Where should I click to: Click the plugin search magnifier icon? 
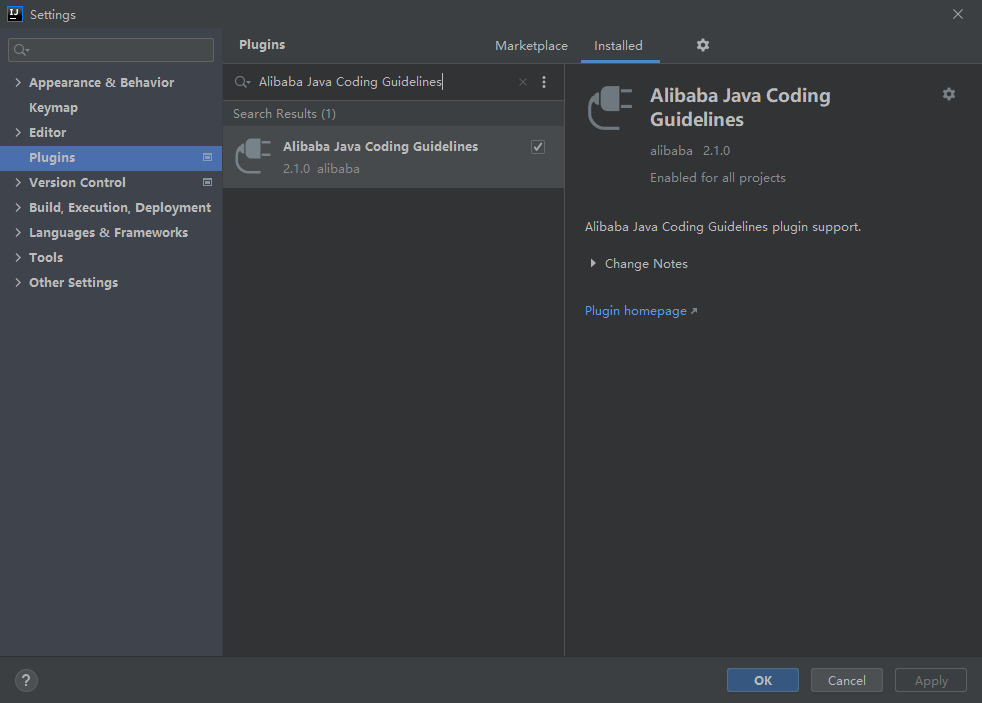coord(242,82)
